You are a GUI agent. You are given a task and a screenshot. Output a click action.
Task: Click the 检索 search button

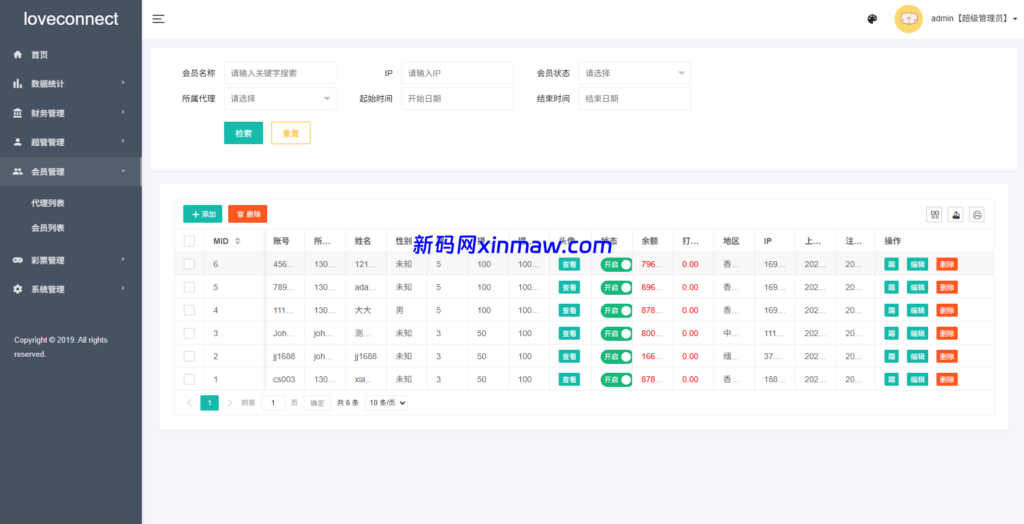pos(244,133)
